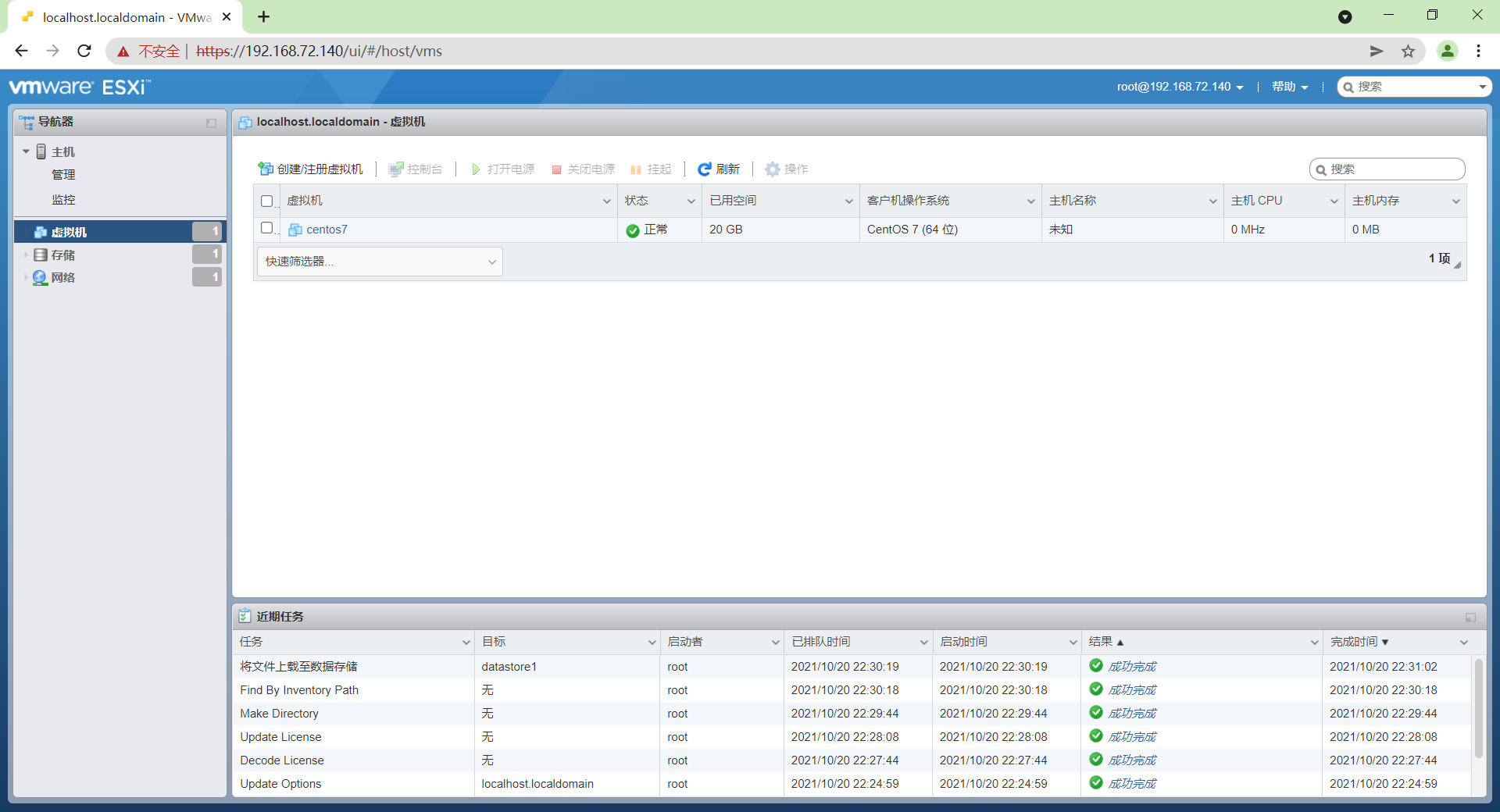Screen dimensions: 1500x812
Task: Click the power on button
Action: pyautogui.click(x=503, y=169)
